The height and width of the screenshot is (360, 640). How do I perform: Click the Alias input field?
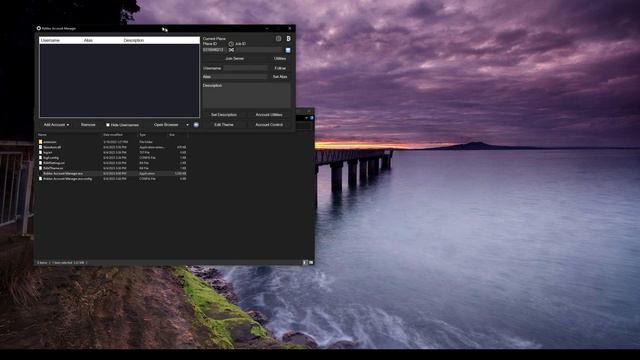click(x=240, y=77)
